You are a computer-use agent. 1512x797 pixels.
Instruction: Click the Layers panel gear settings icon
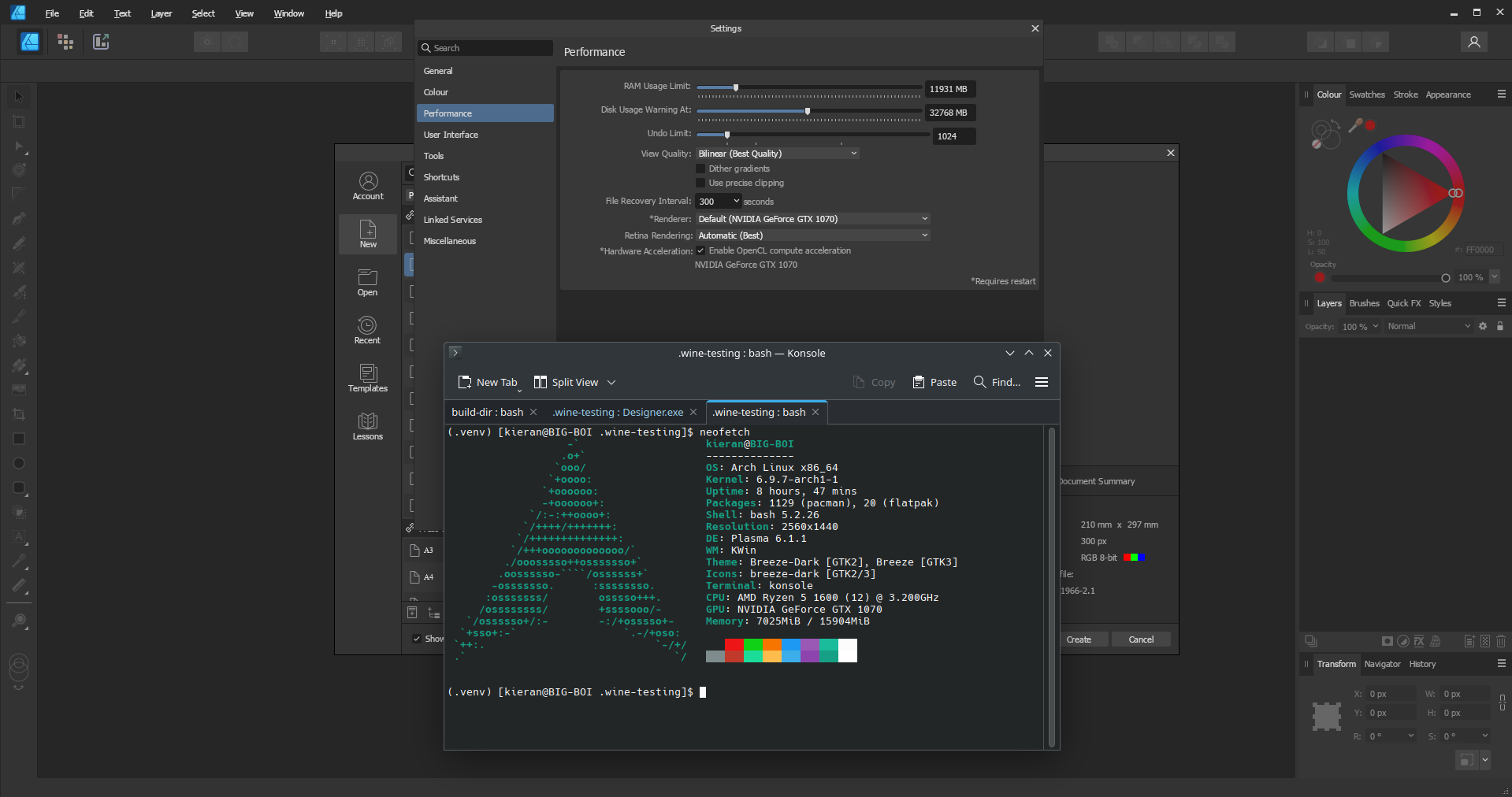(1483, 326)
